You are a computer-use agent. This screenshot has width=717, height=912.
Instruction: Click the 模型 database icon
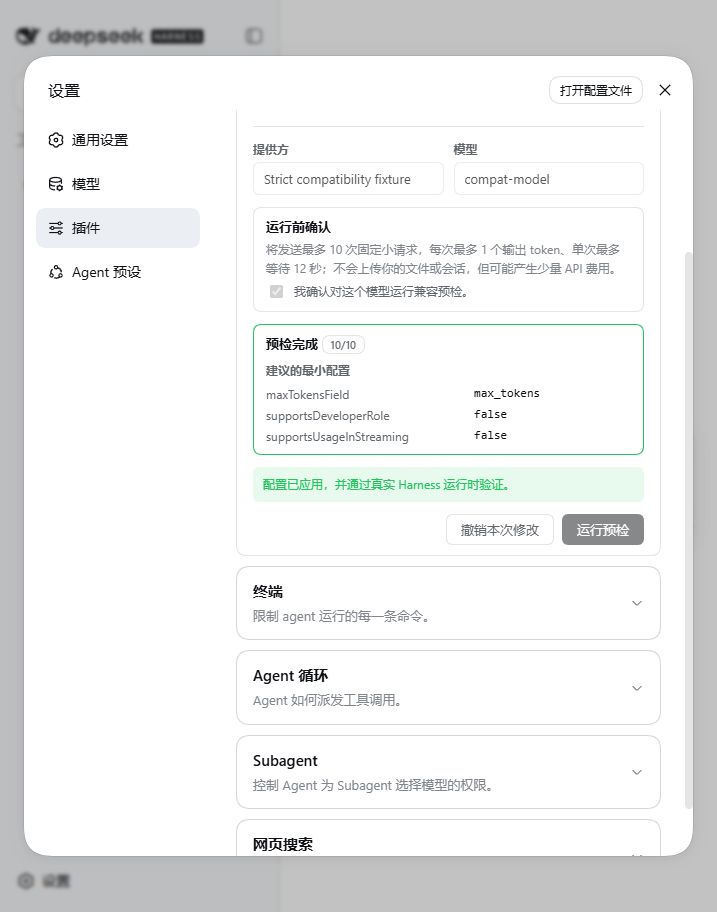point(56,184)
